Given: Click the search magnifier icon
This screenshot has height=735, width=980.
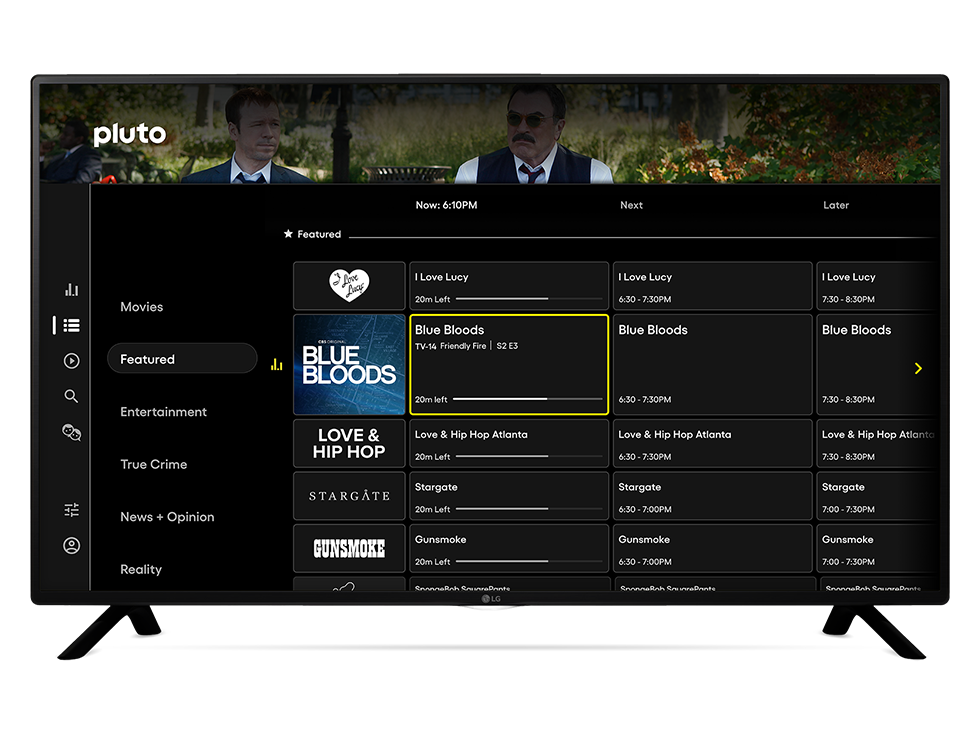Looking at the screenshot, I should [71, 397].
